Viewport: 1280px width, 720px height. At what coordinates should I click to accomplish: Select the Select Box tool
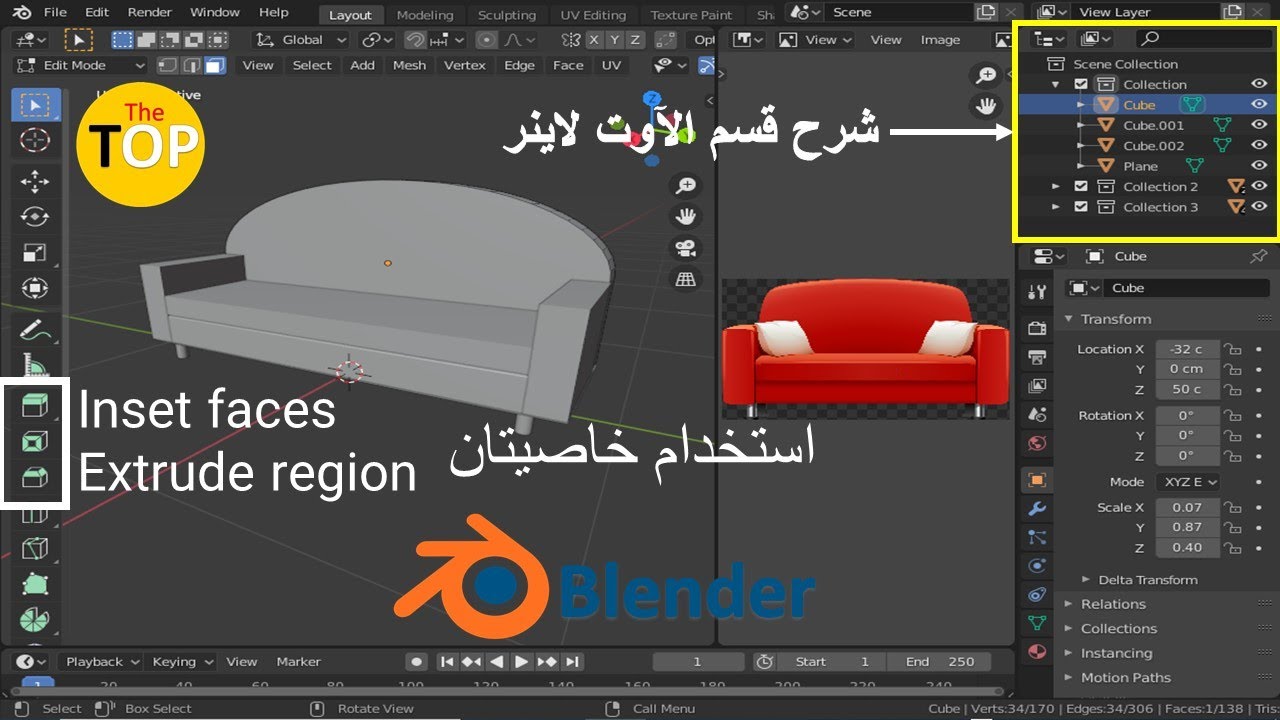pos(35,105)
